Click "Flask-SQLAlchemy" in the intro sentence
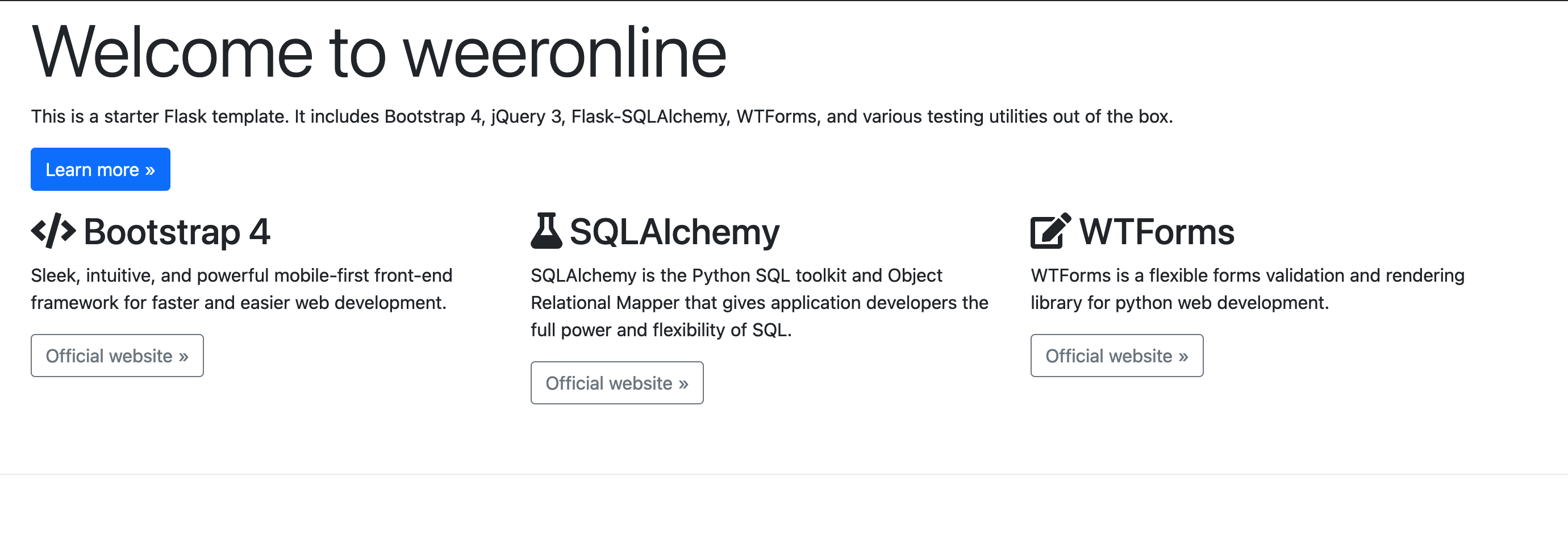Screen dimensions: 1568x560 click(649, 116)
